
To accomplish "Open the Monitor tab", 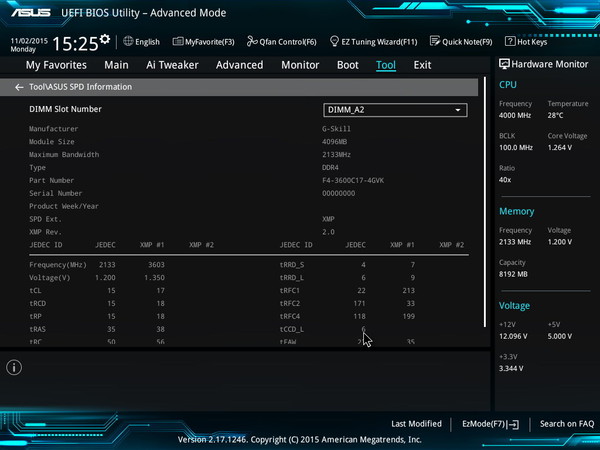I will (300, 65).
